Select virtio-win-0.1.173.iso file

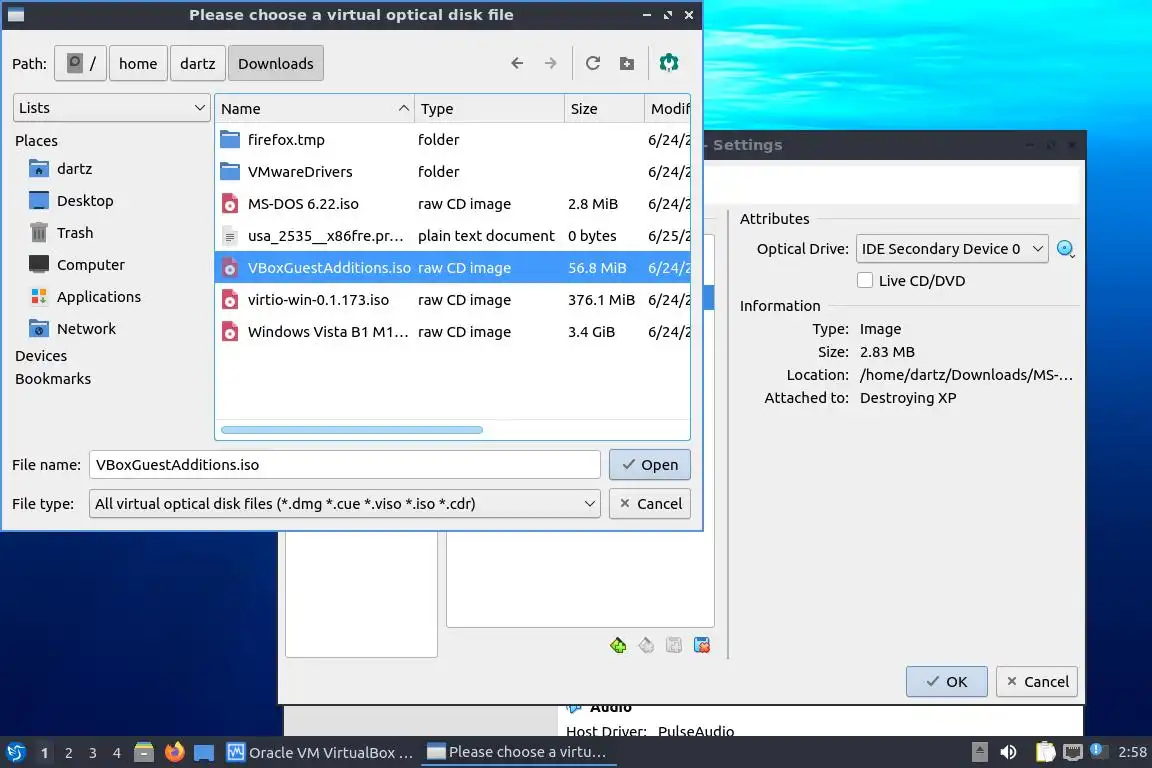(453, 300)
